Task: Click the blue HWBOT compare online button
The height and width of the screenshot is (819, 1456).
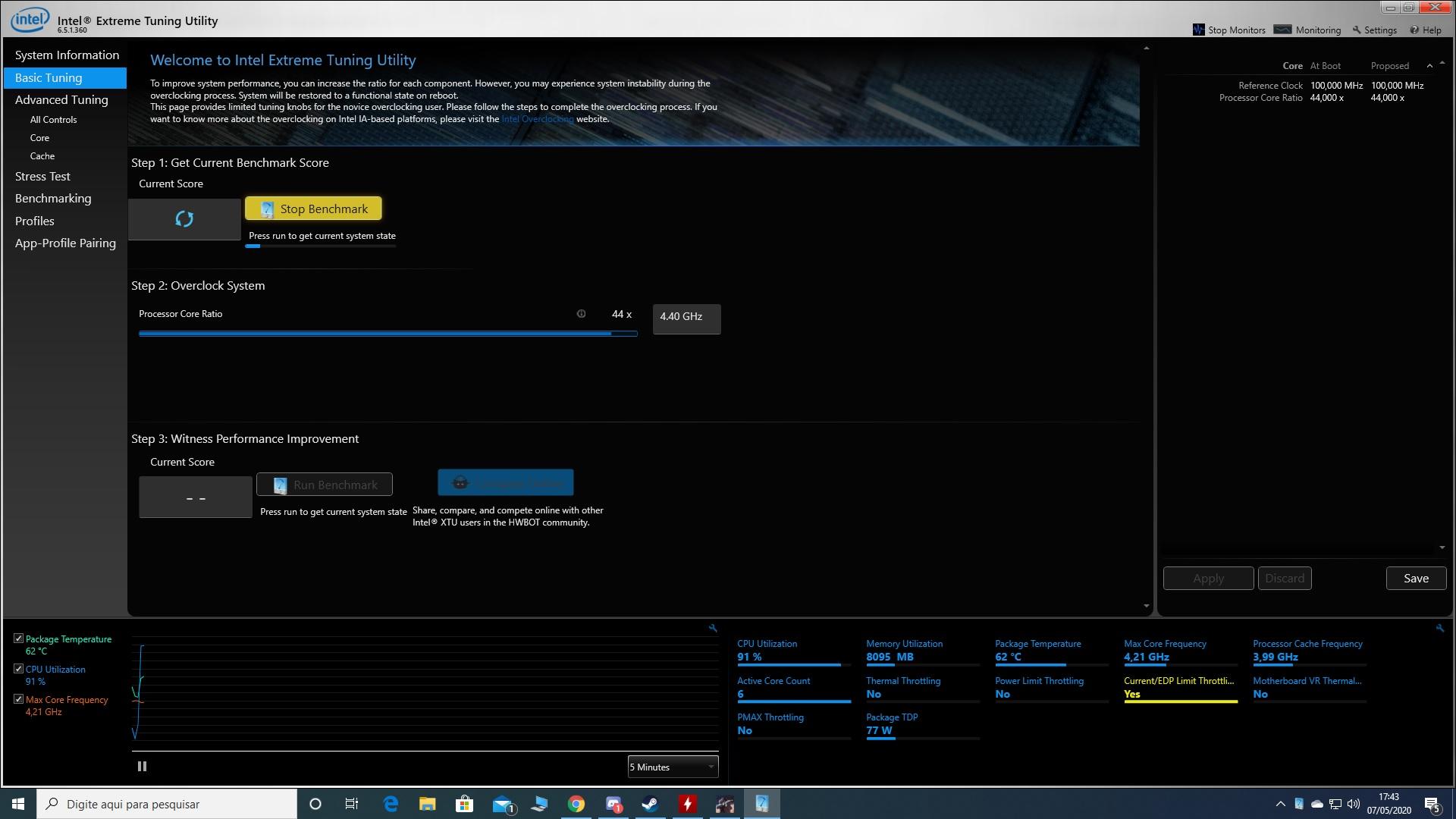Action: (x=506, y=482)
